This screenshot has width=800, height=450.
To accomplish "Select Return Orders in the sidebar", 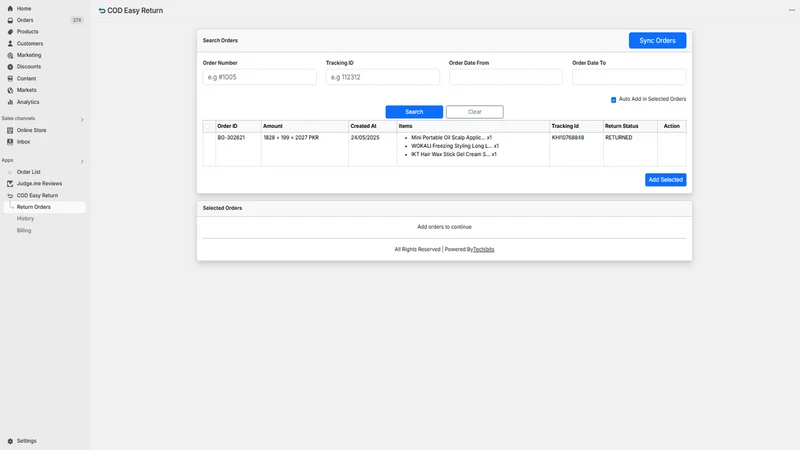I will click(44, 207).
